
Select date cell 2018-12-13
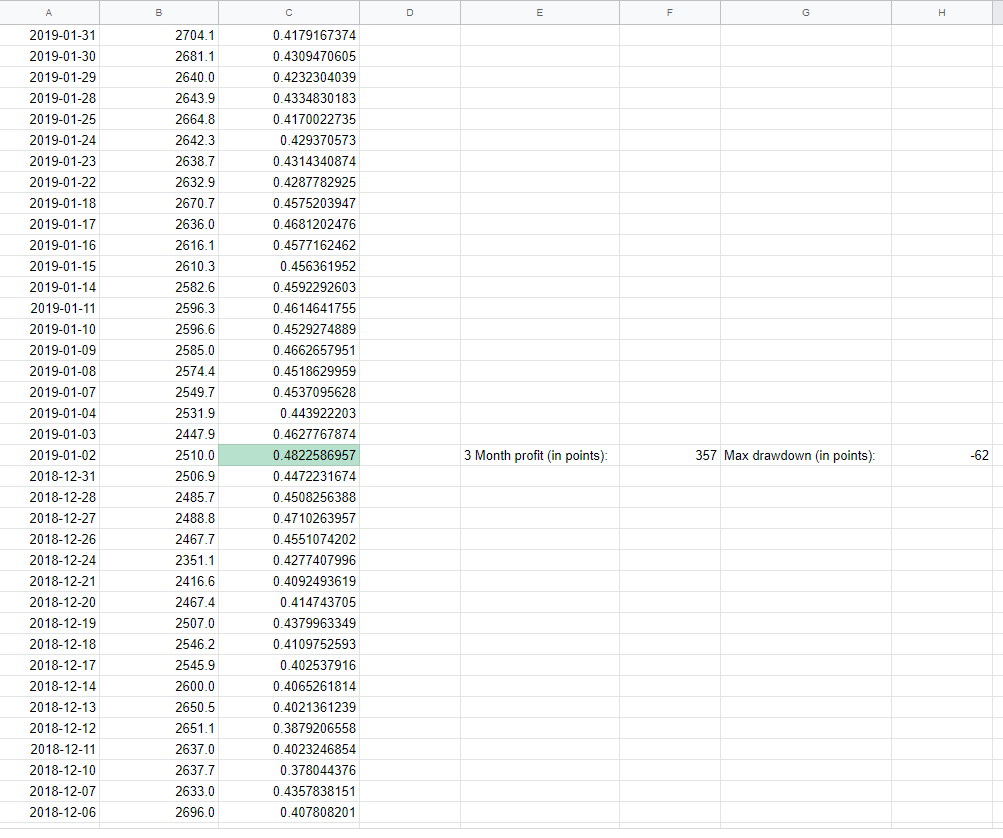coord(49,708)
